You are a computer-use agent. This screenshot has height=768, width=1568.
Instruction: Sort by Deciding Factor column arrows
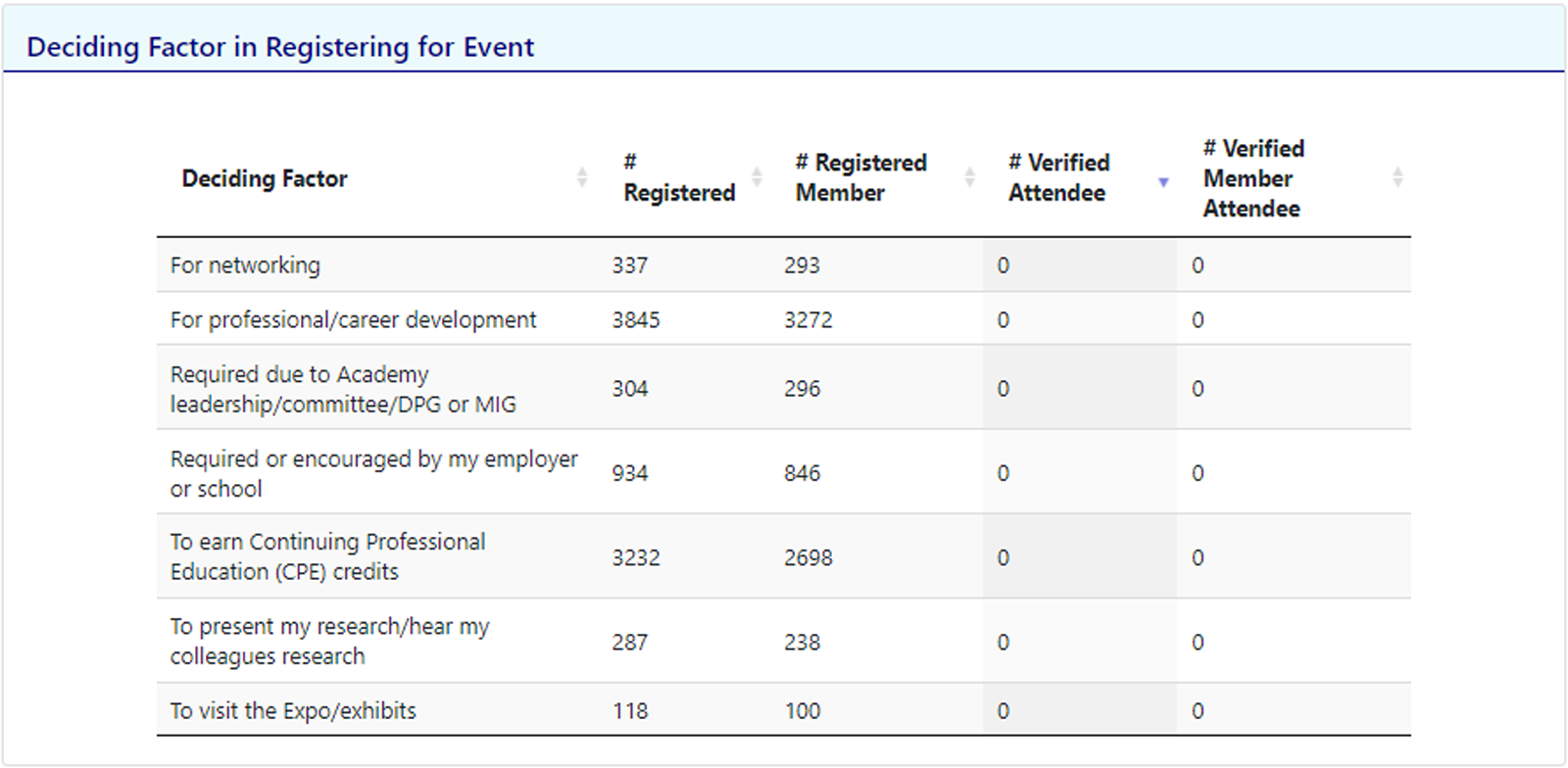(582, 177)
